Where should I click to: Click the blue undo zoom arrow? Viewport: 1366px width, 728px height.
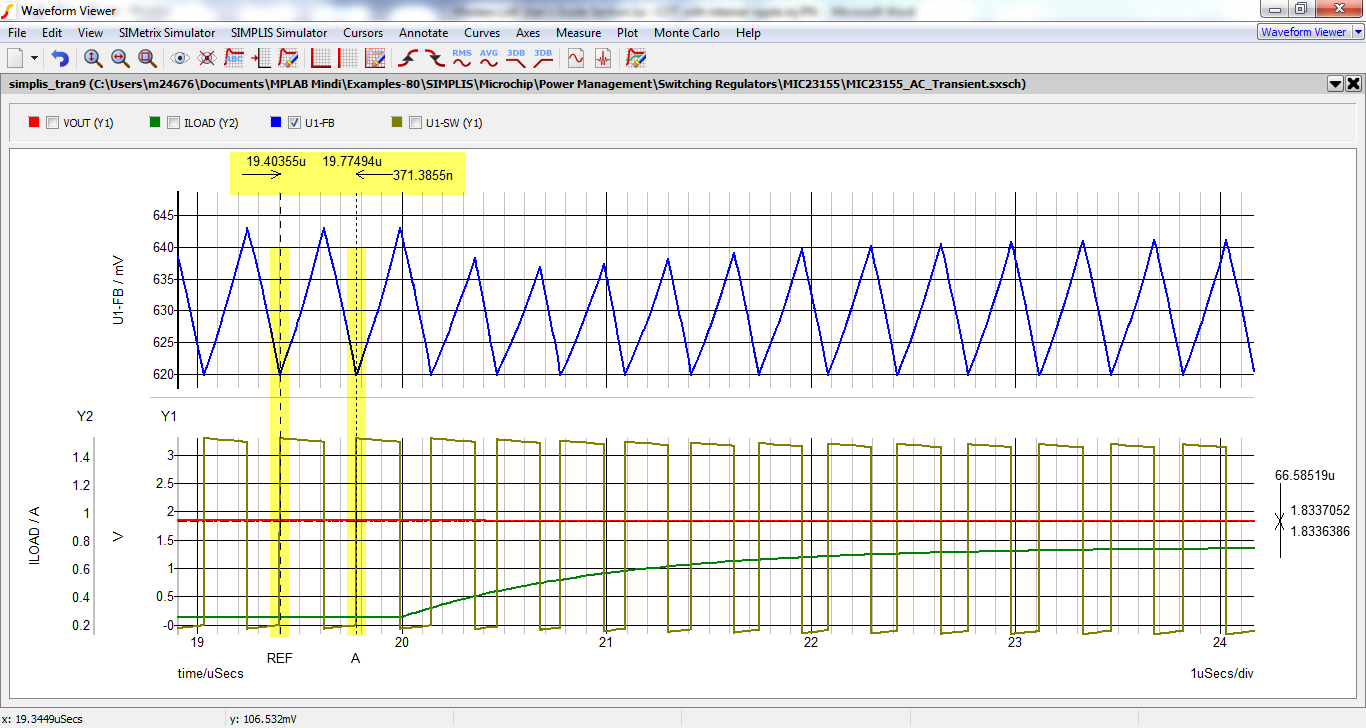61,58
